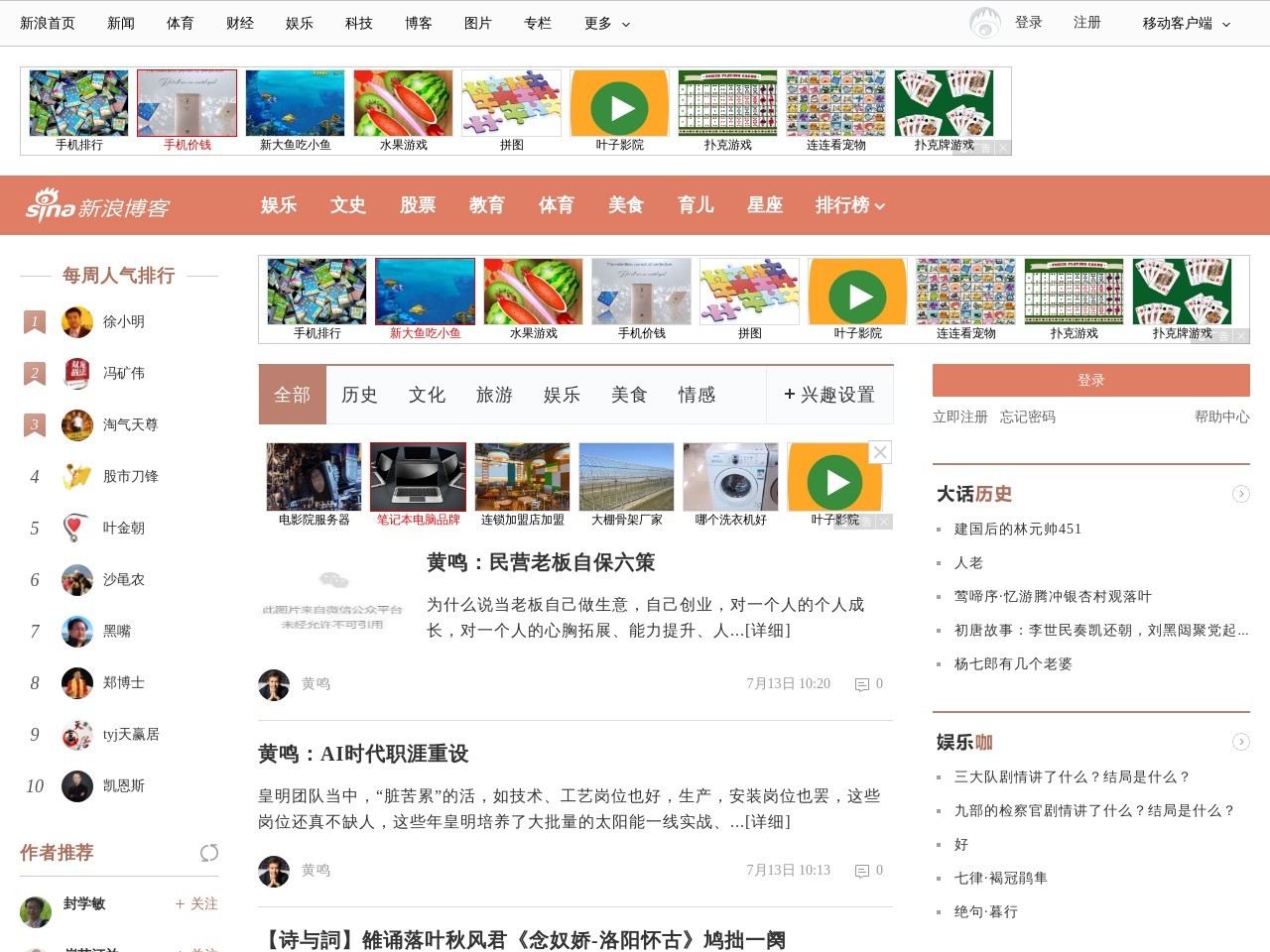This screenshot has width=1270, height=952.
Task: Select the 全部 category tab
Action: click(x=293, y=395)
